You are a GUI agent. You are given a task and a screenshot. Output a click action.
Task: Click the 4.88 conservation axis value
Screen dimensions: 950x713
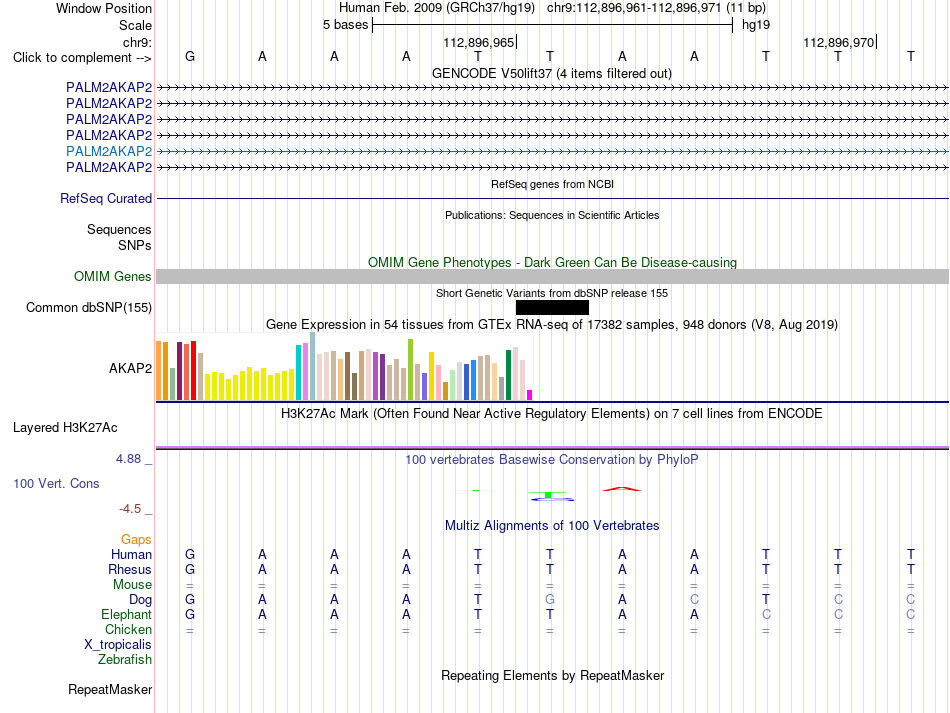click(x=128, y=459)
